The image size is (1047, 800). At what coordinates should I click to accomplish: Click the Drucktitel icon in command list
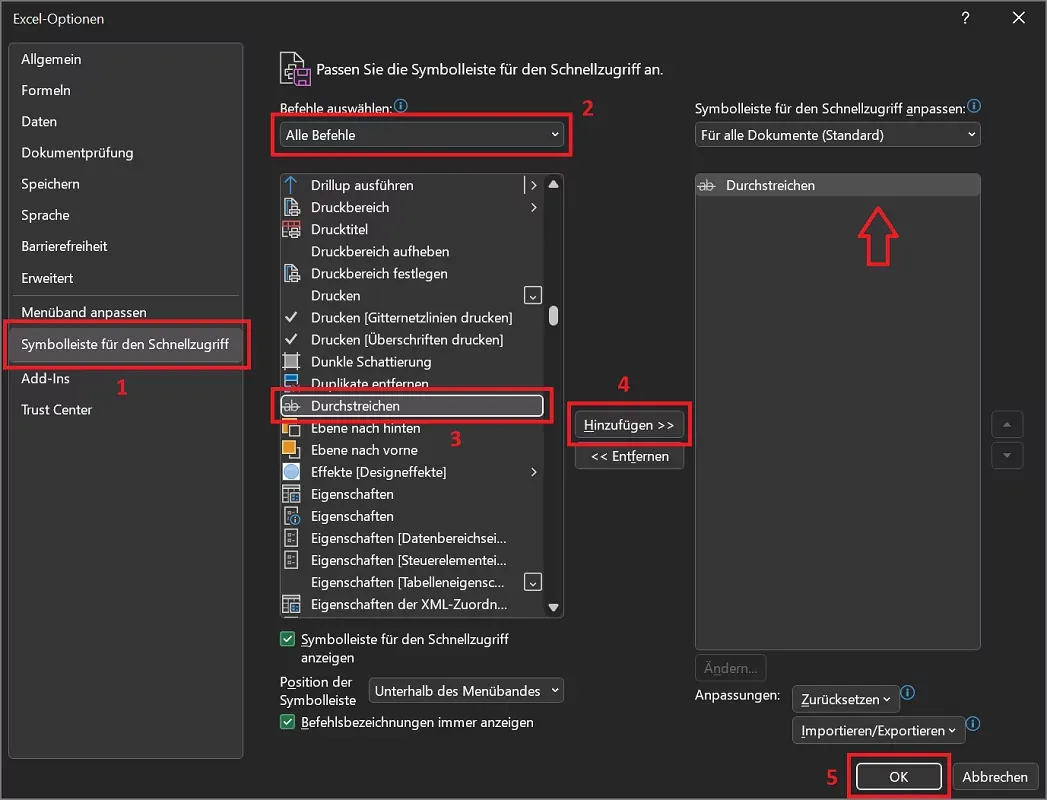pos(292,230)
